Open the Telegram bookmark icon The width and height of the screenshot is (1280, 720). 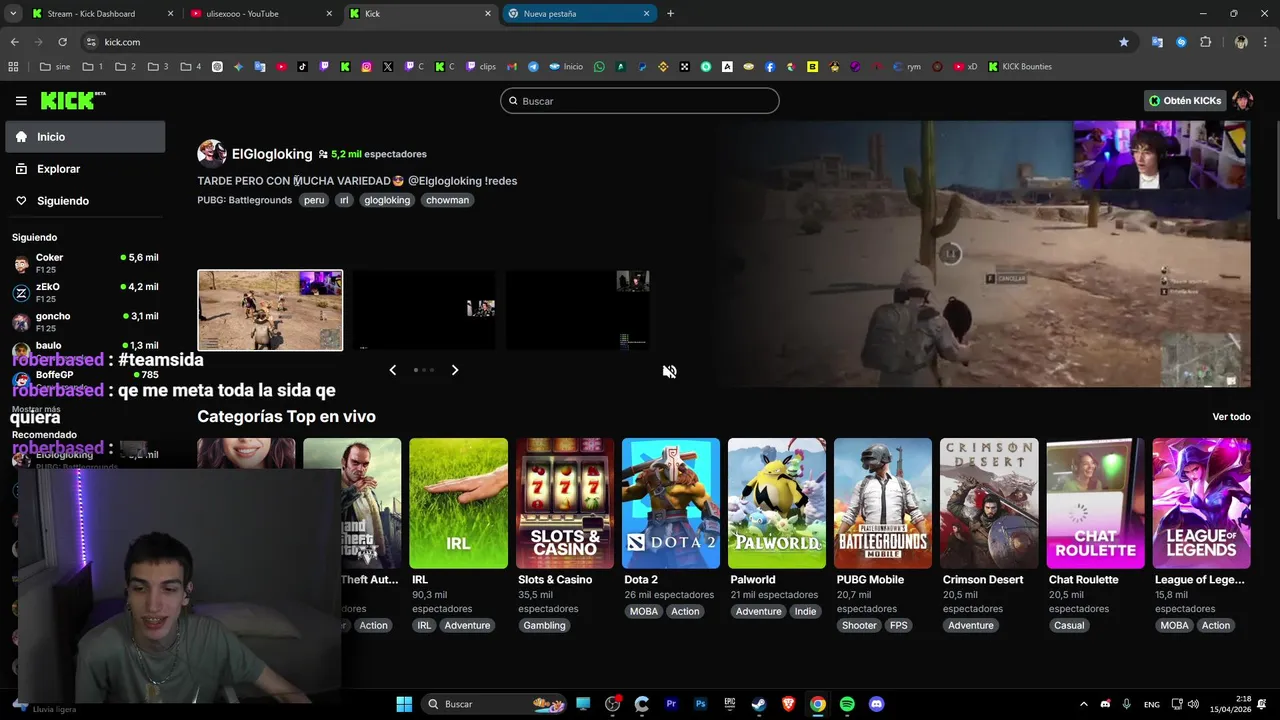[x=533, y=67]
